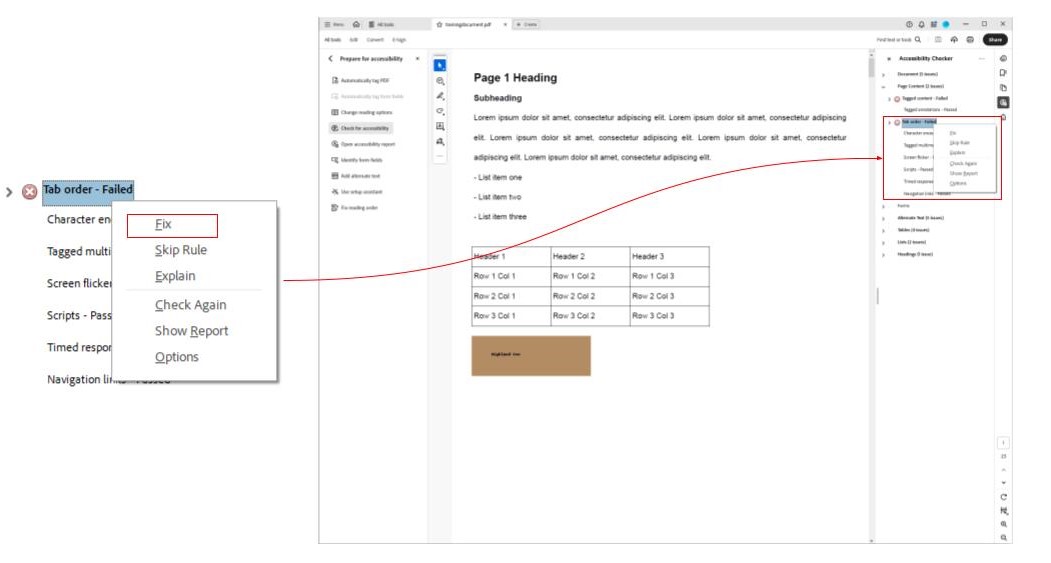Open the pages icon in right rail
1051x563 pixels.
point(1003,88)
